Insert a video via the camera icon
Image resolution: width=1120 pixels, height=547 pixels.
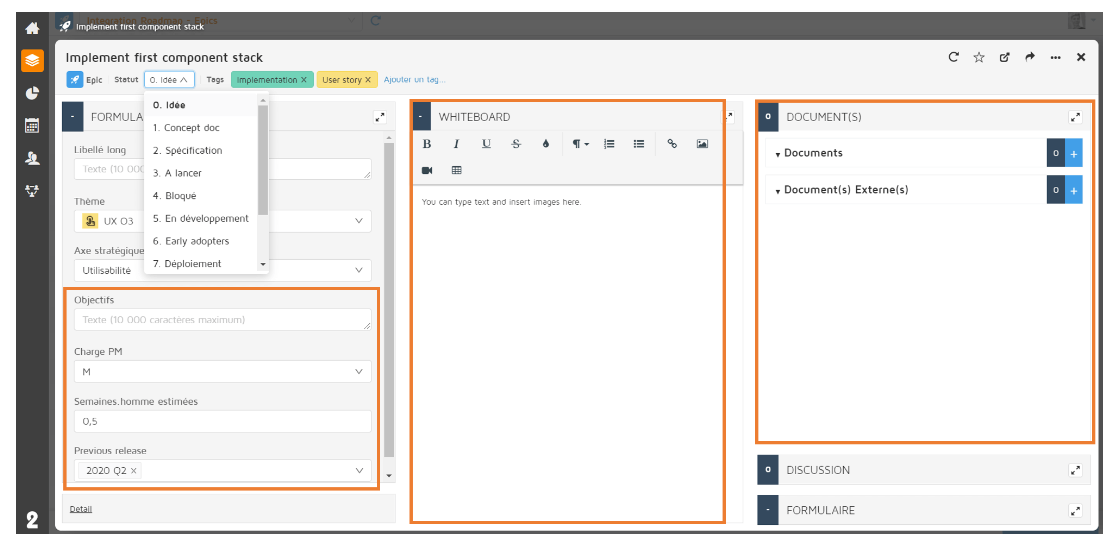(427, 171)
